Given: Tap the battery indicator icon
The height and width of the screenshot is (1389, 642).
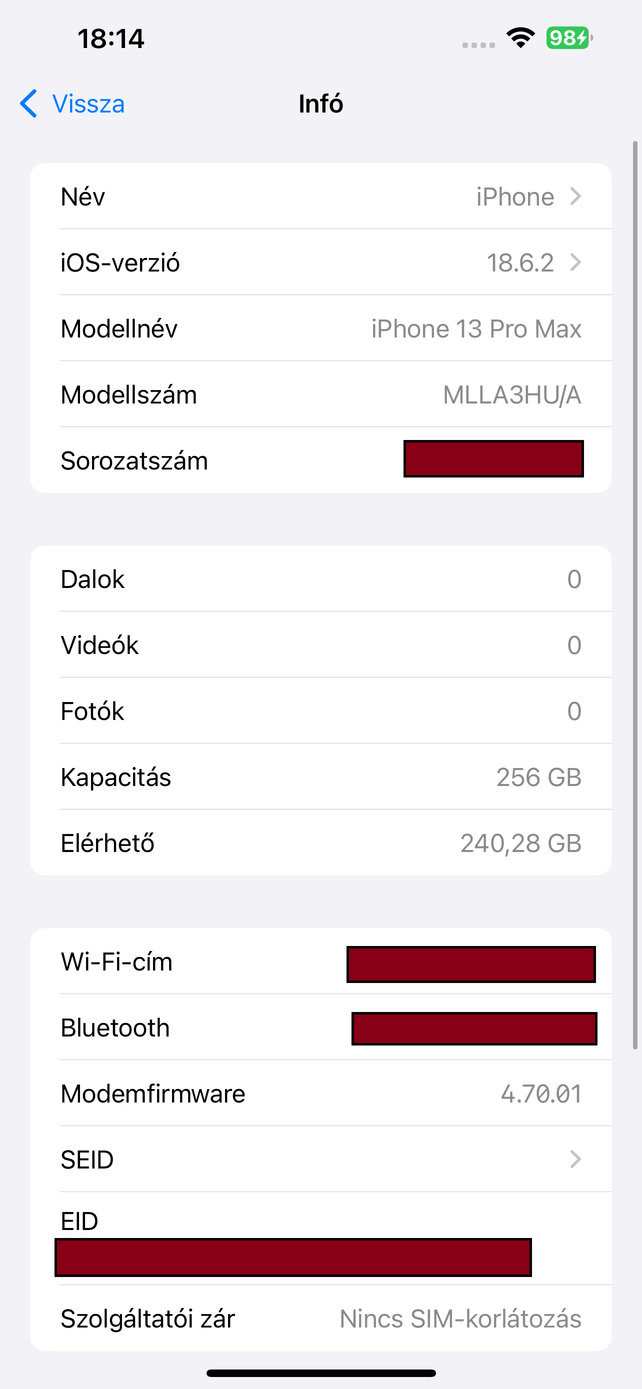Looking at the screenshot, I should tap(569, 39).
